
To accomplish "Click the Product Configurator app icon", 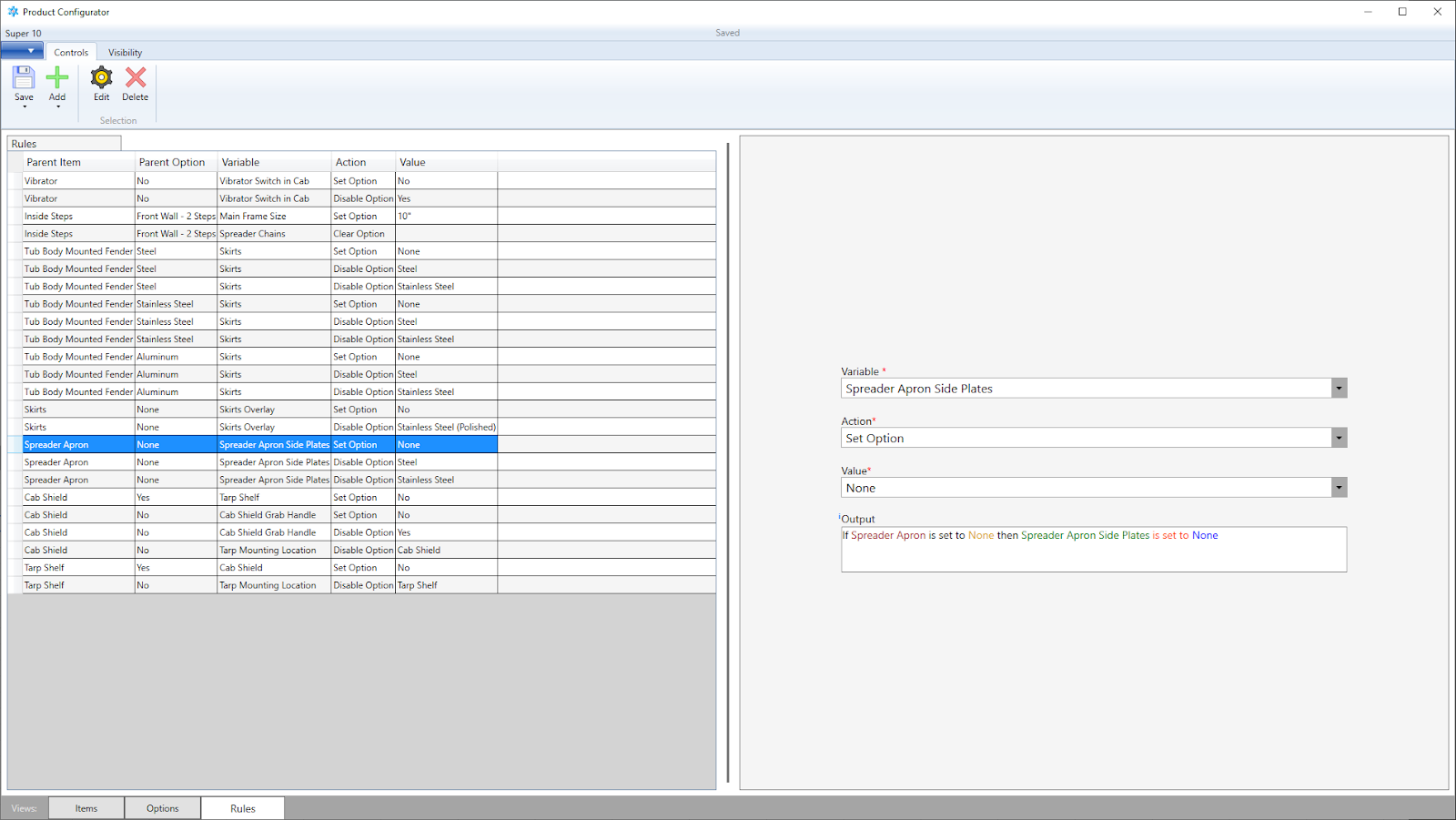I will tap(13, 12).
